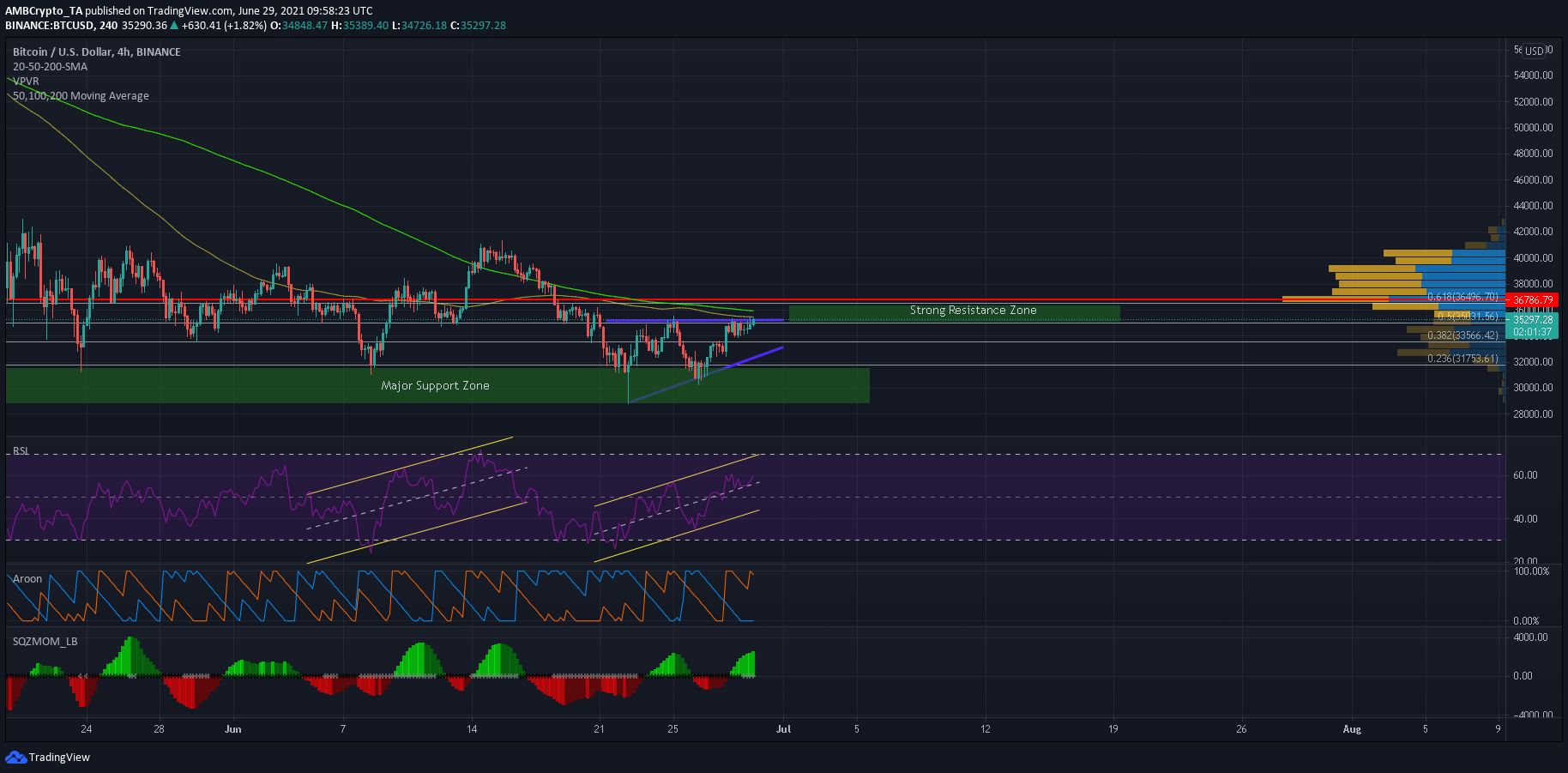The image size is (1568, 773).
Task: Select the VPVR indicator label
Action: pos(26,81)
